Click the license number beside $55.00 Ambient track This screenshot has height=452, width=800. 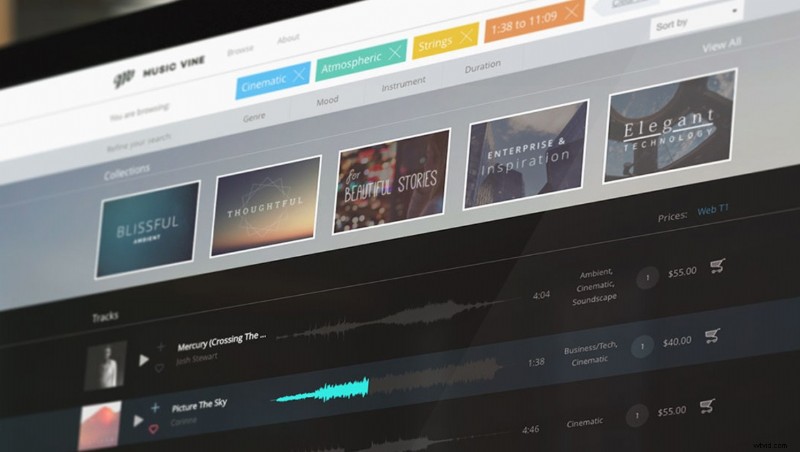tap(647, 278)
